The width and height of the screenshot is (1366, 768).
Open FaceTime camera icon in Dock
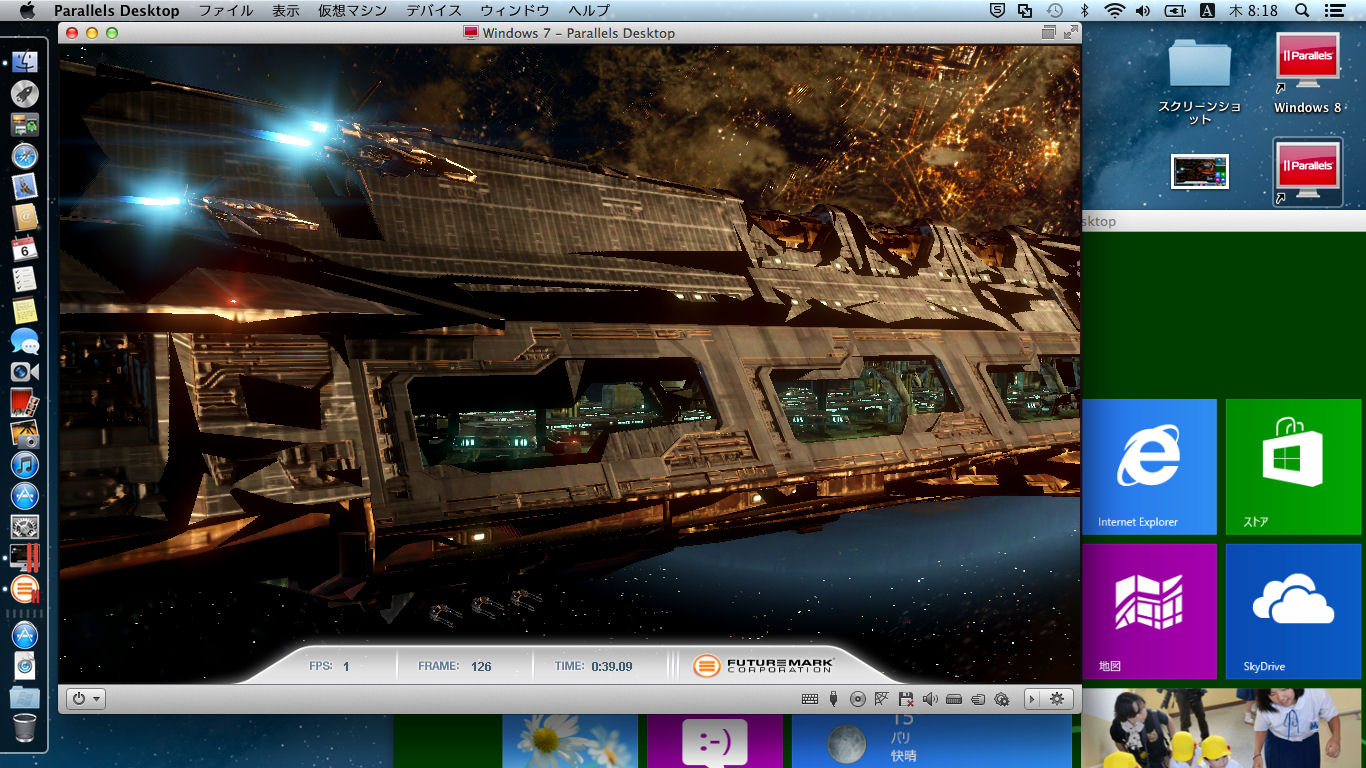click(x=24, y=372)
